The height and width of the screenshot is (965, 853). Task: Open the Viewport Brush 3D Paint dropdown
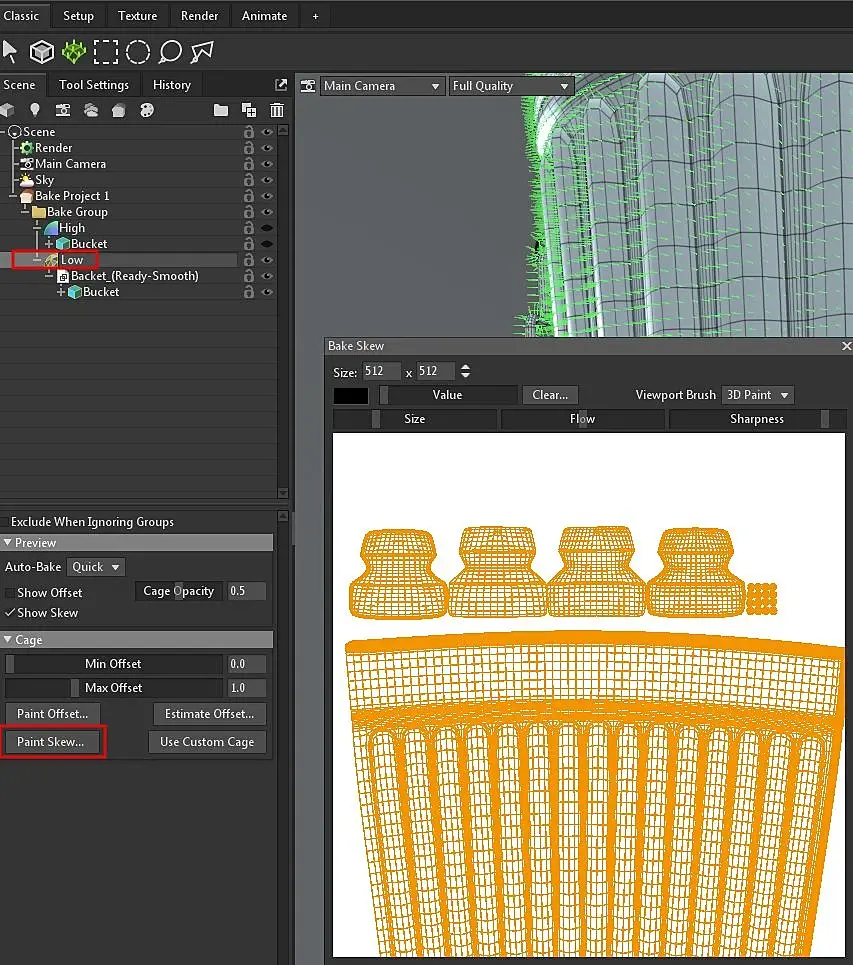(757, 395)
